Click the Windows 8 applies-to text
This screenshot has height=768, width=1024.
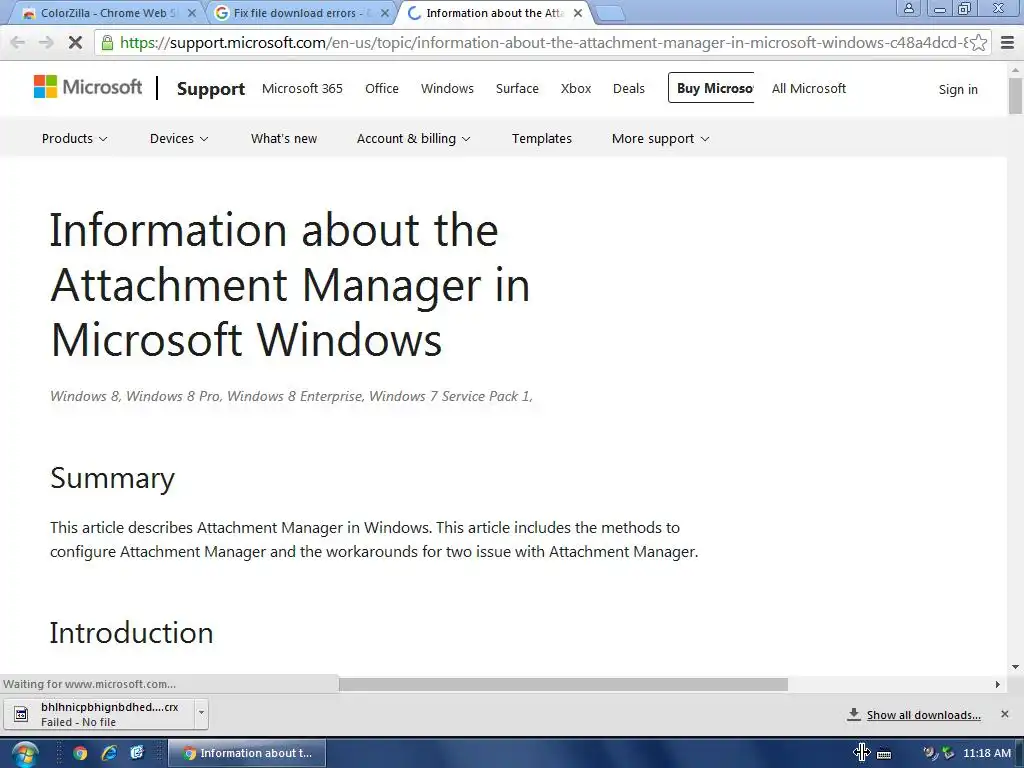(291, 396)
